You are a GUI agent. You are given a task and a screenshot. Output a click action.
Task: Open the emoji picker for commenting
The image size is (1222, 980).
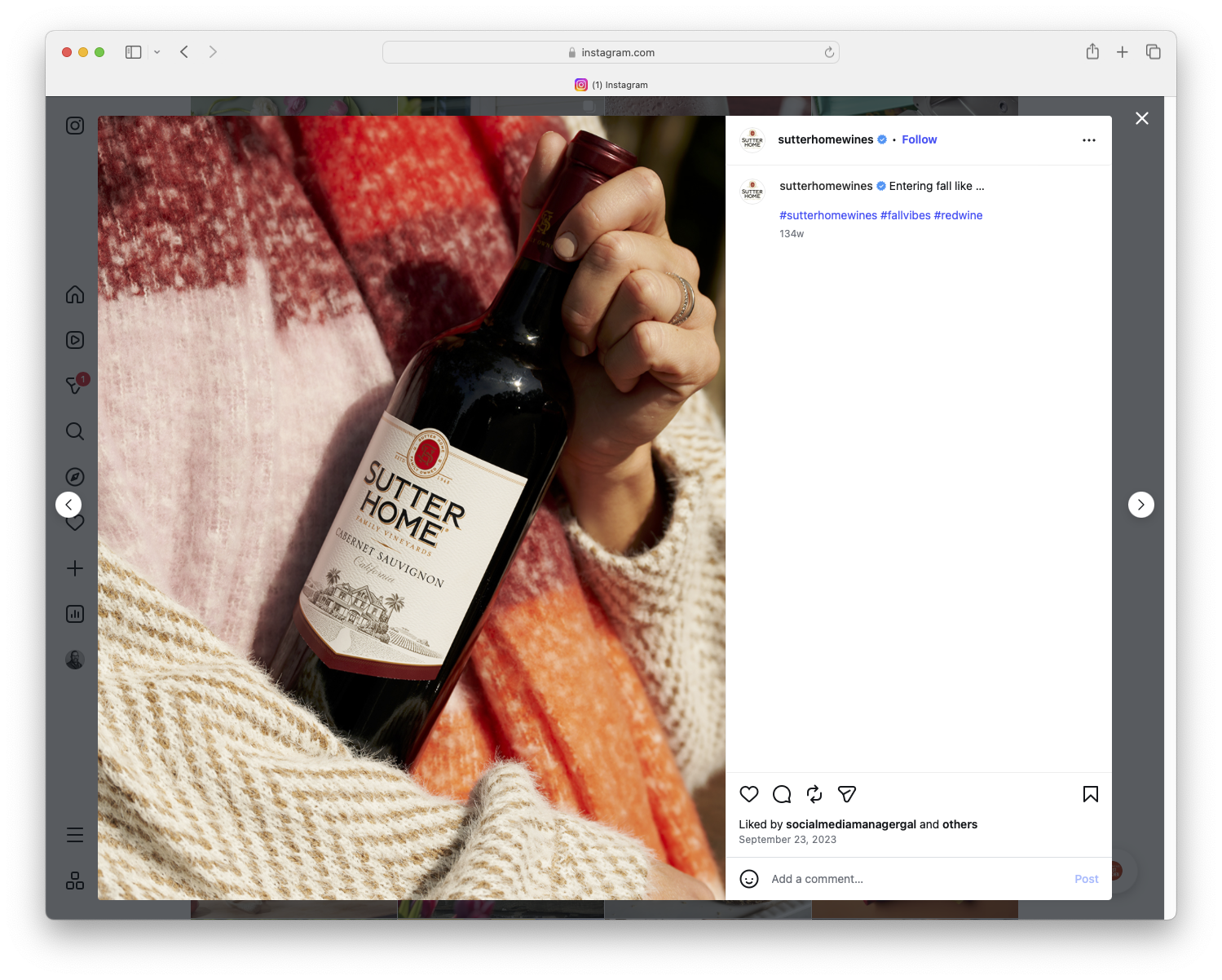(x=749, y=880)
